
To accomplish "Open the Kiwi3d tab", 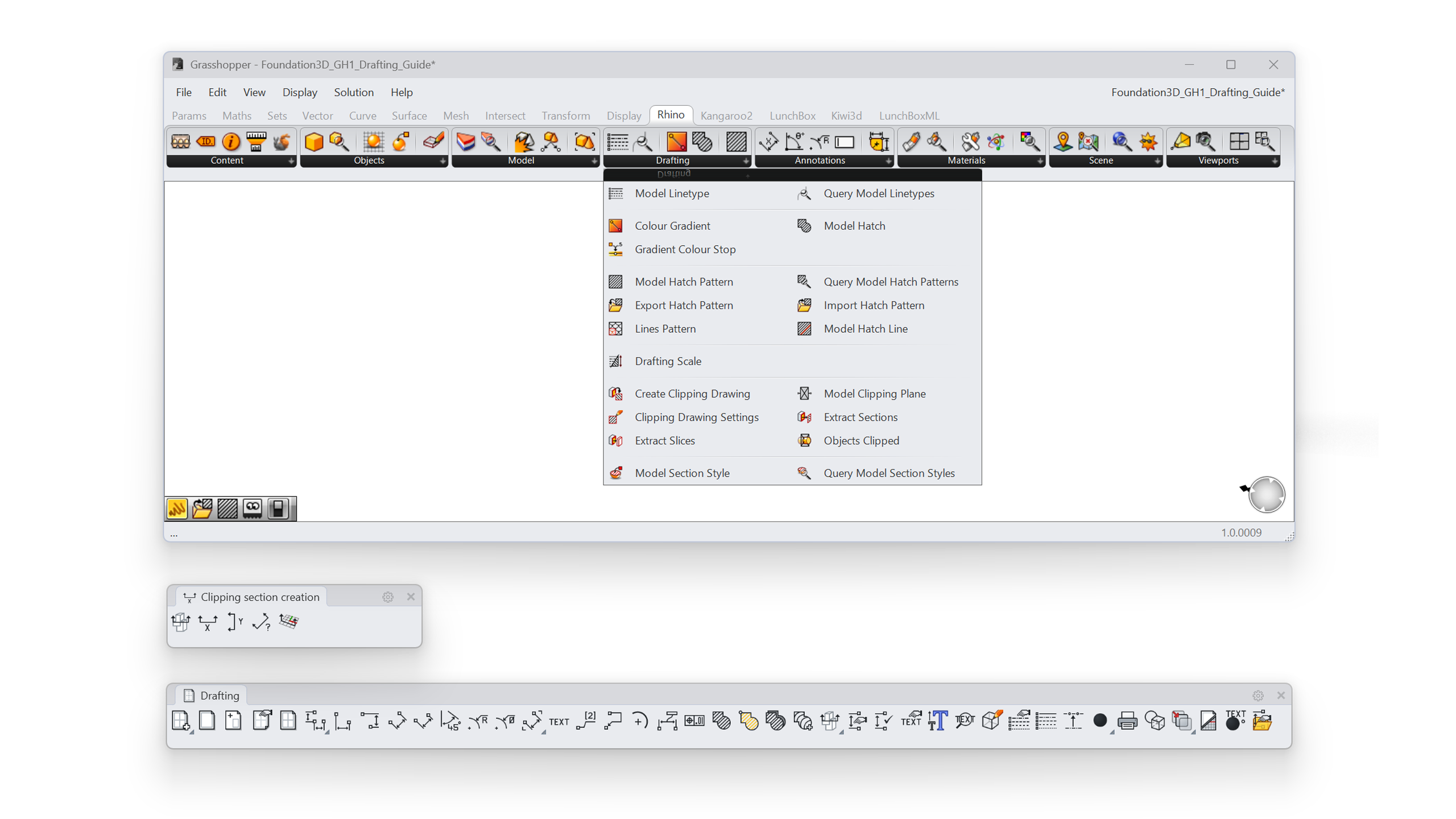I will [846, 115].
